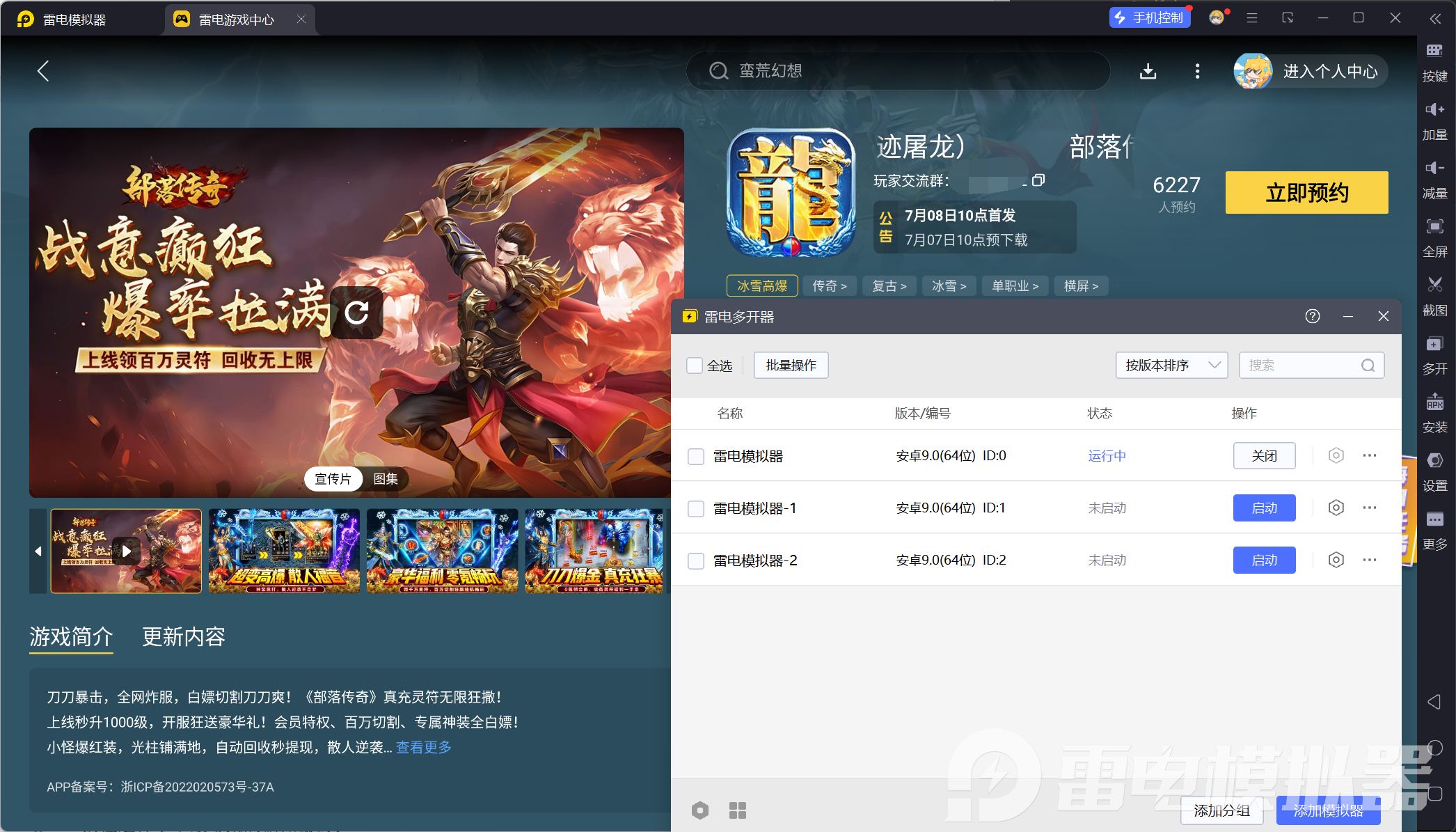This screenshot has width=1456, height=832.
Task: Click the screenshot scissors icon in sidebar
Action: [1434, 285]
